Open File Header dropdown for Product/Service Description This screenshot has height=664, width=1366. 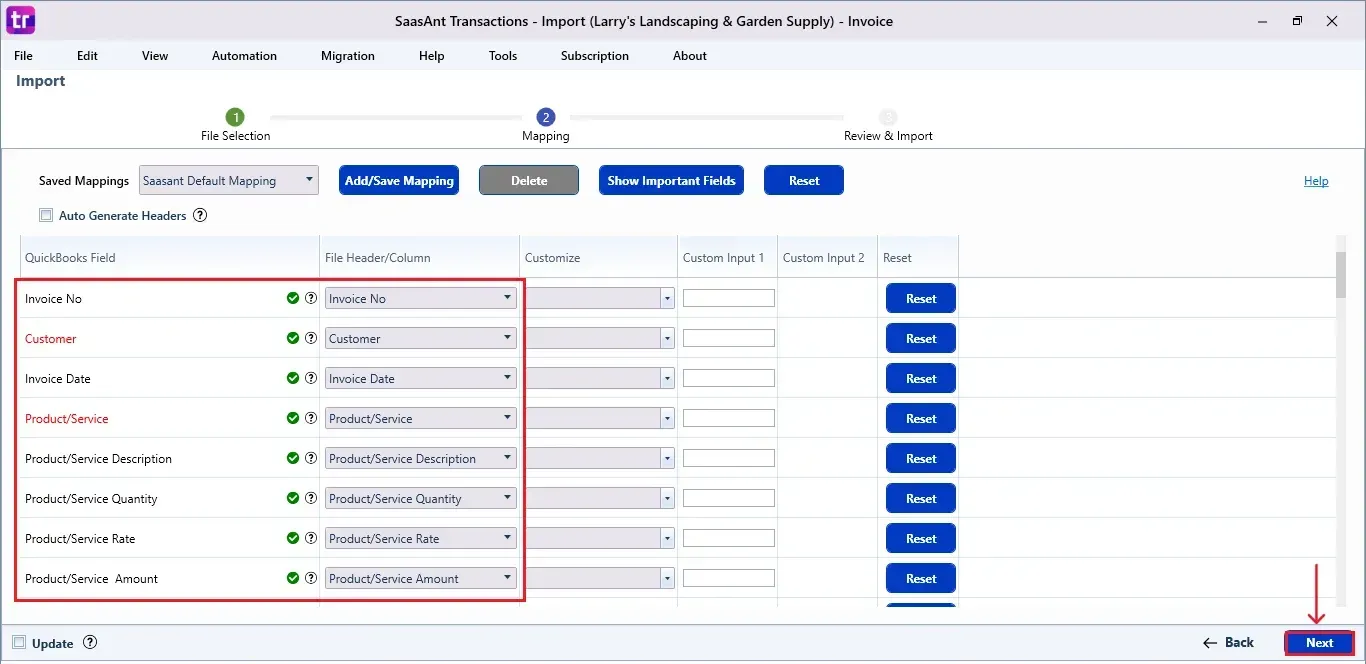click(x=420, y=458)
